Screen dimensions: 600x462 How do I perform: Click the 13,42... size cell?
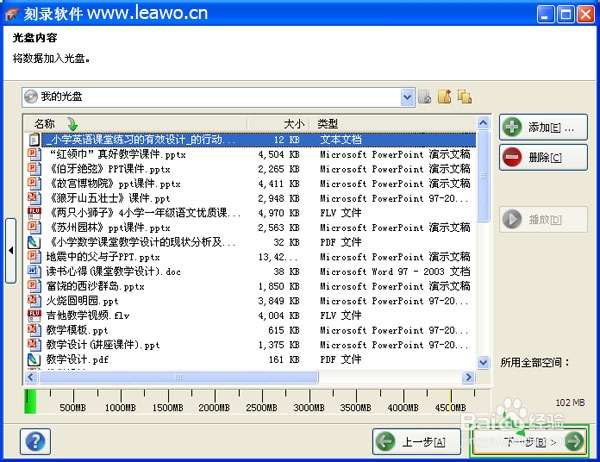278,257
